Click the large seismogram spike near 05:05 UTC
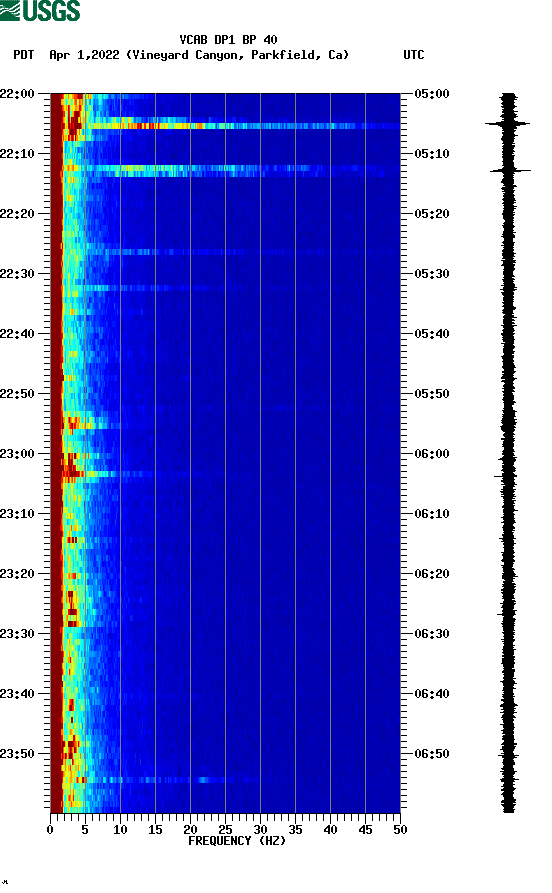This screenshot has width=552, height=893. [508, 123]
